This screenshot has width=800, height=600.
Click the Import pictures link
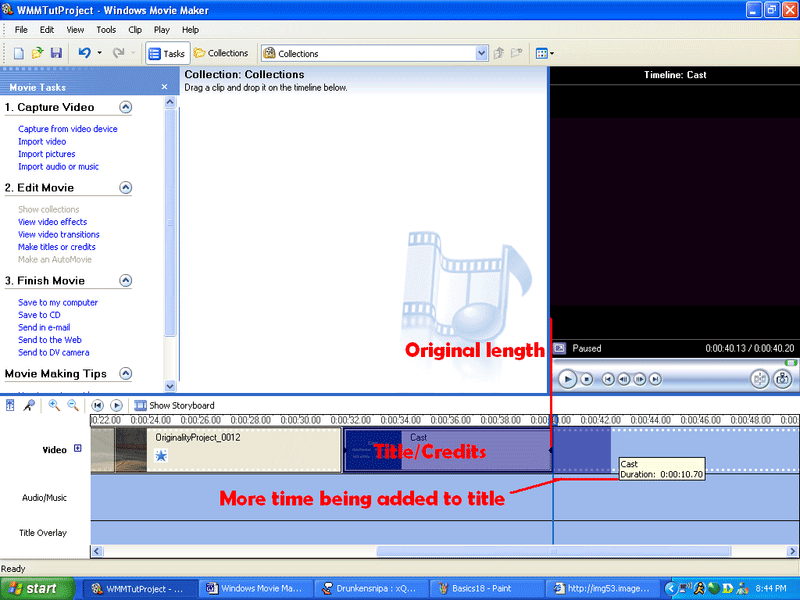pos(47,154)
